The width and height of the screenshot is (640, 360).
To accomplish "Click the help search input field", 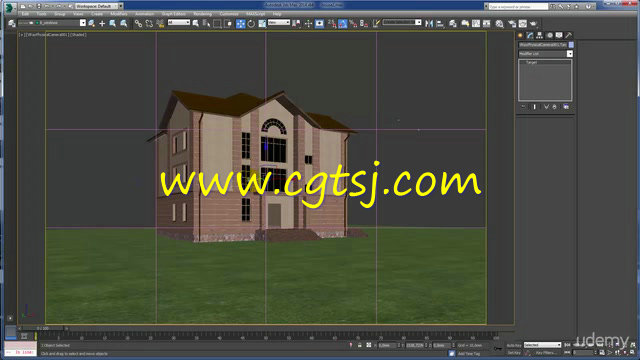I will [518, 7].
